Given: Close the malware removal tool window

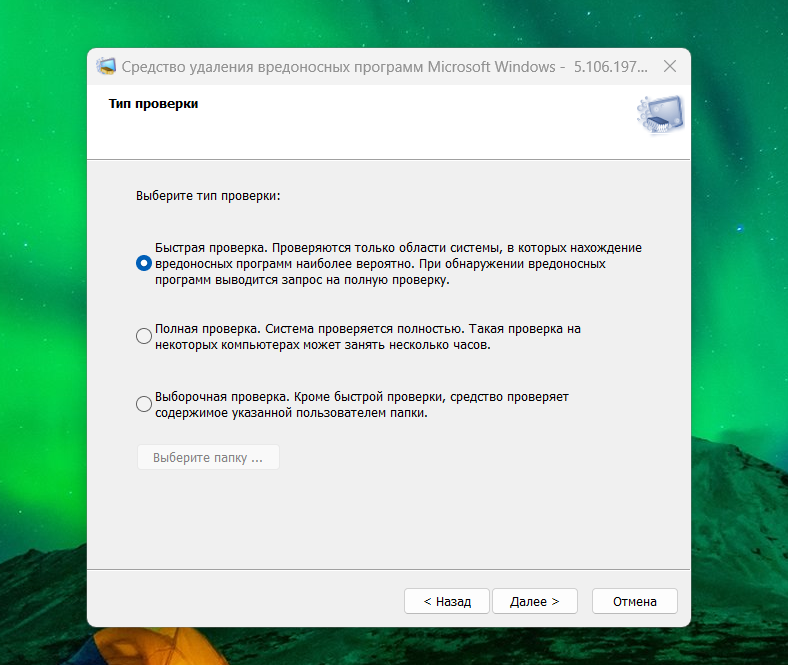Looking at the screenshot, I should coord(670,66).
